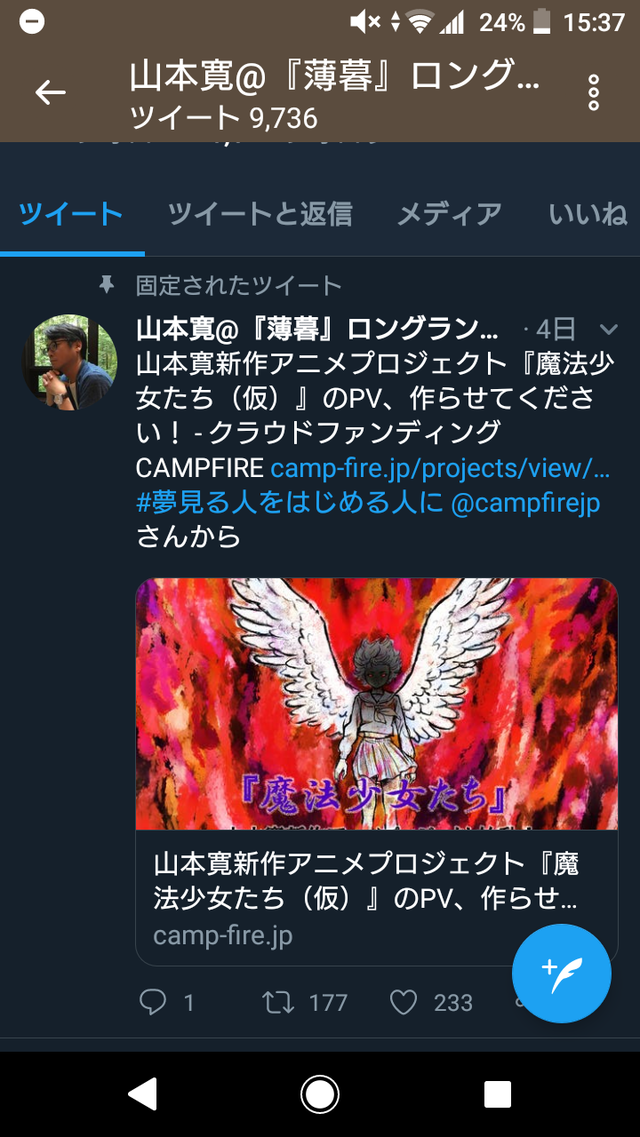This screenshot has width=640, height=1137.
Task: Tap the compose tweet floating button
Action: click(562, 974)
